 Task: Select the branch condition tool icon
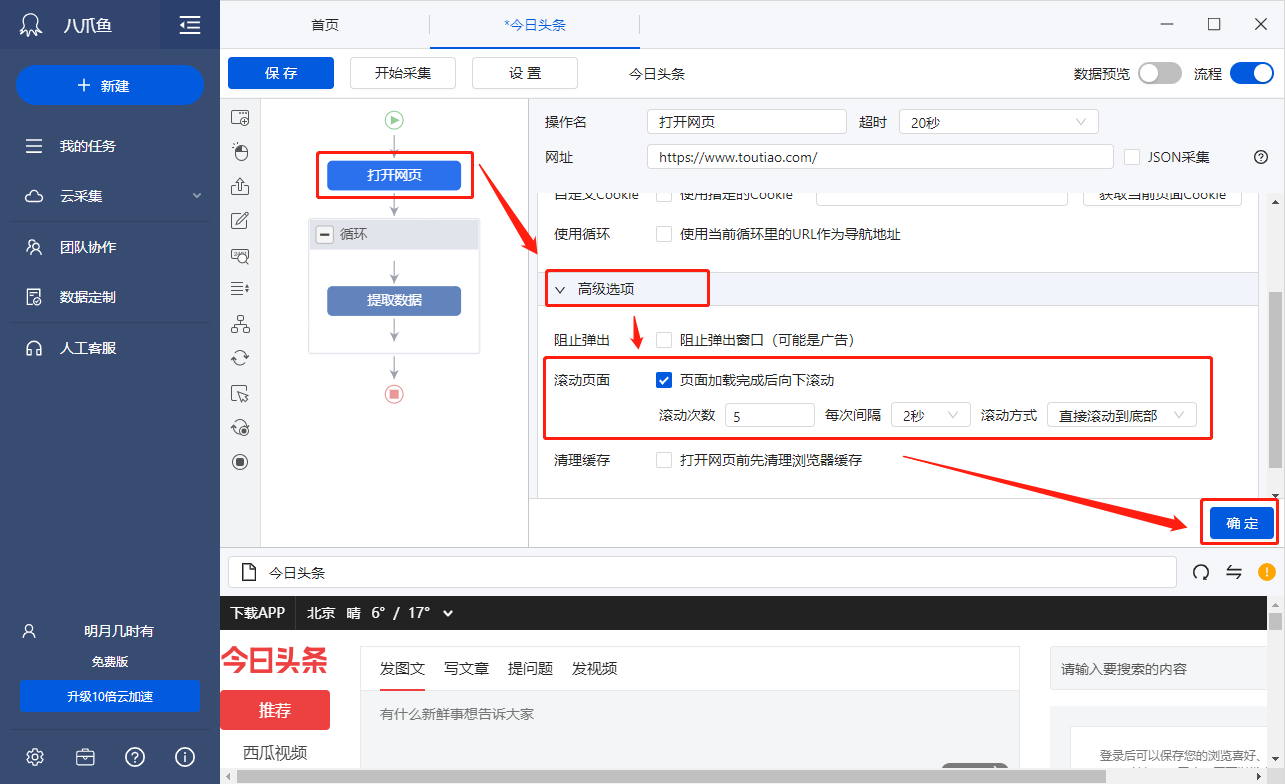click(240, 324)
